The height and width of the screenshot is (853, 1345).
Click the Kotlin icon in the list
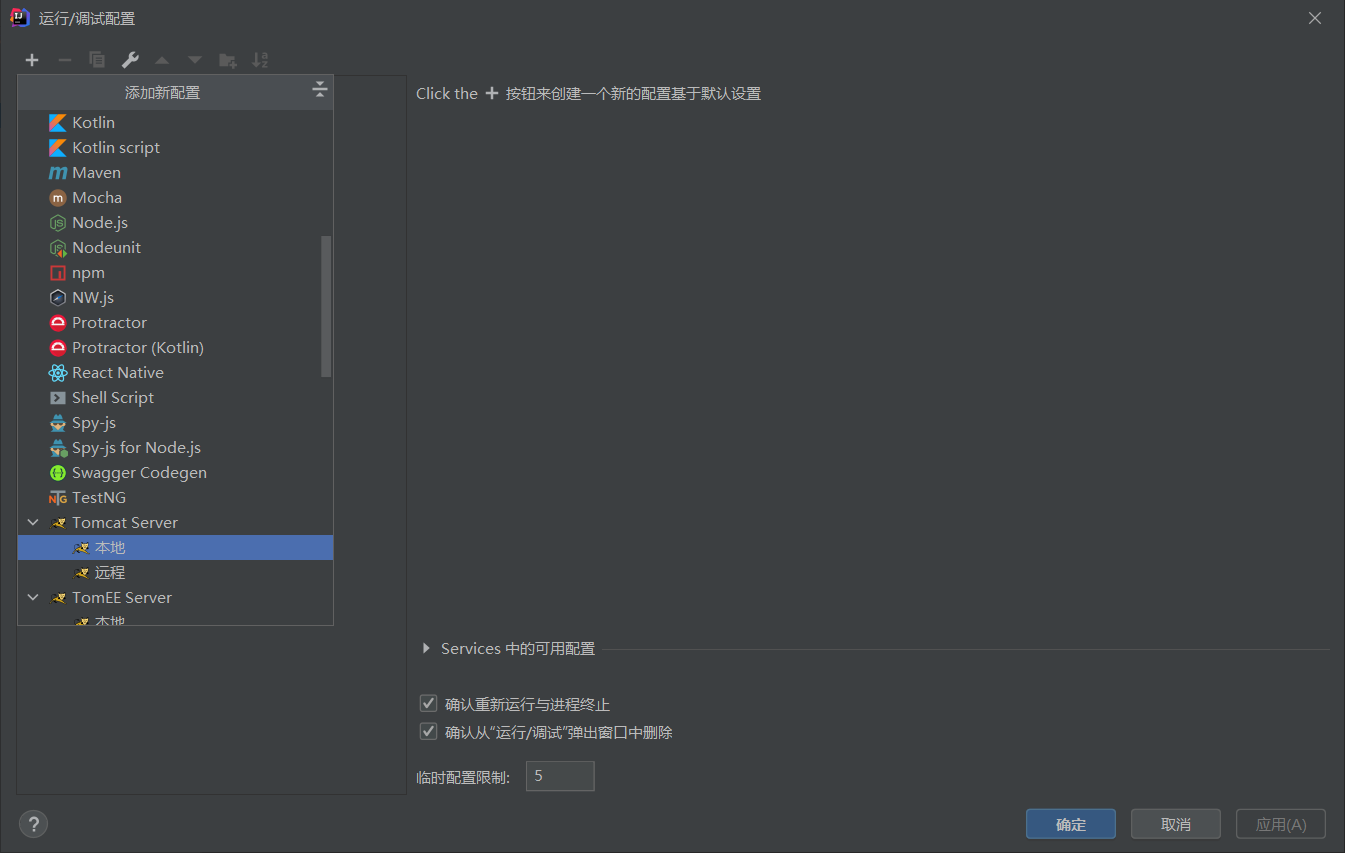[58, 122]
